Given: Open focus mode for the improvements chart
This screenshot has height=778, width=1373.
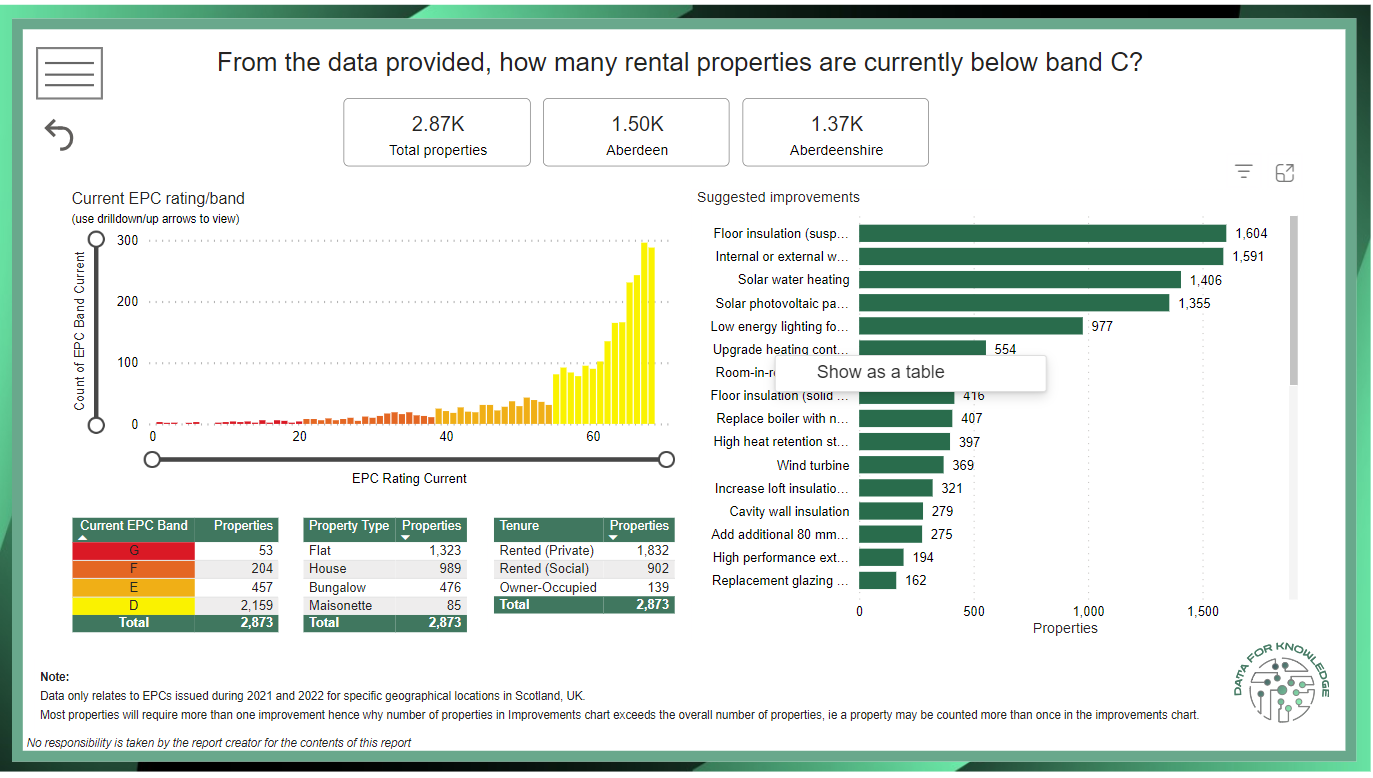Looking at the screenshot, I should [1285, 173].
